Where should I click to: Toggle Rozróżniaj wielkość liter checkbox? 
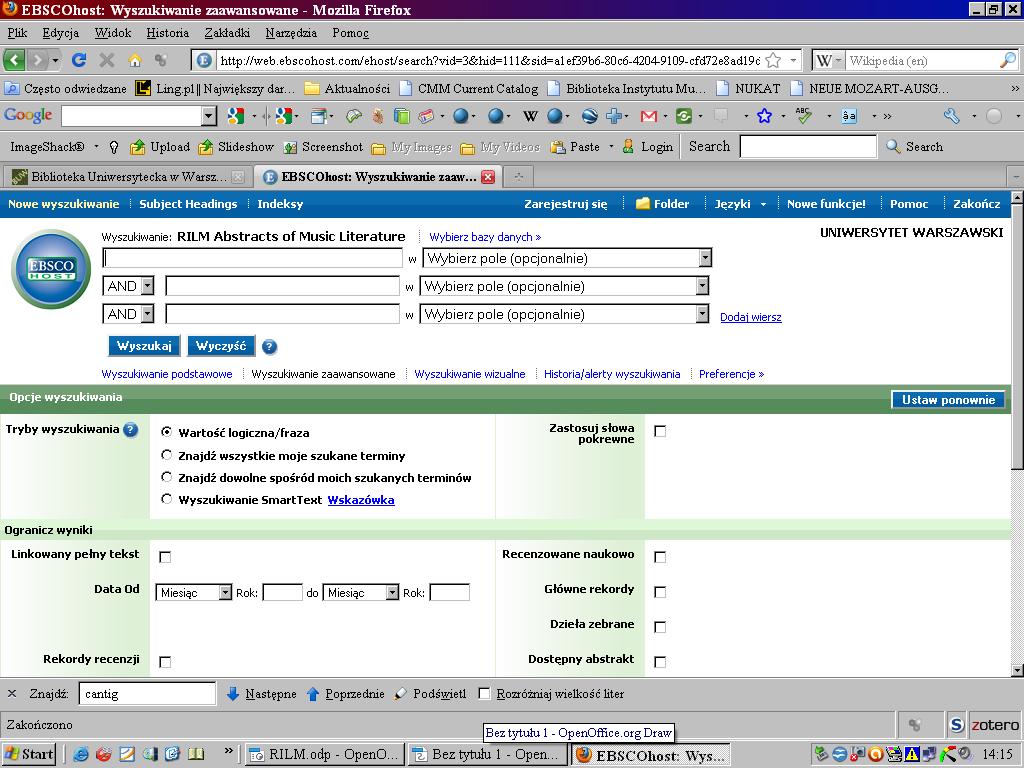coord(484,694)
